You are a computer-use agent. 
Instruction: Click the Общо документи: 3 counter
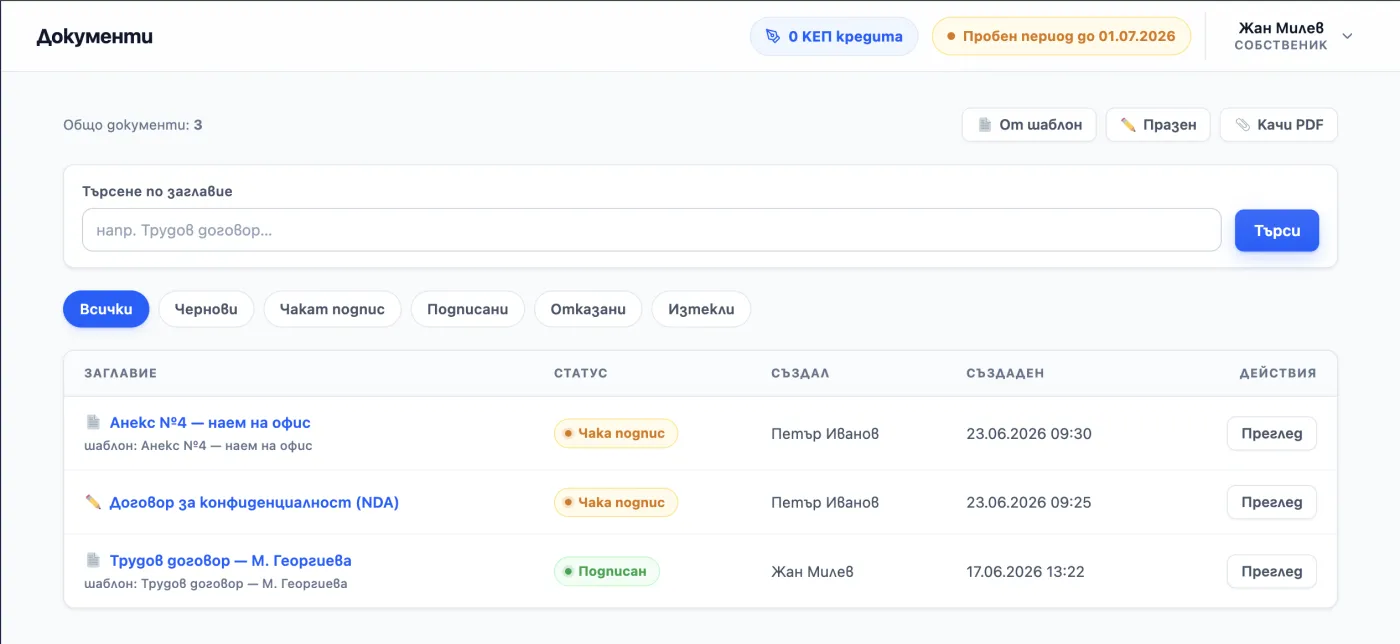(133, 125)
